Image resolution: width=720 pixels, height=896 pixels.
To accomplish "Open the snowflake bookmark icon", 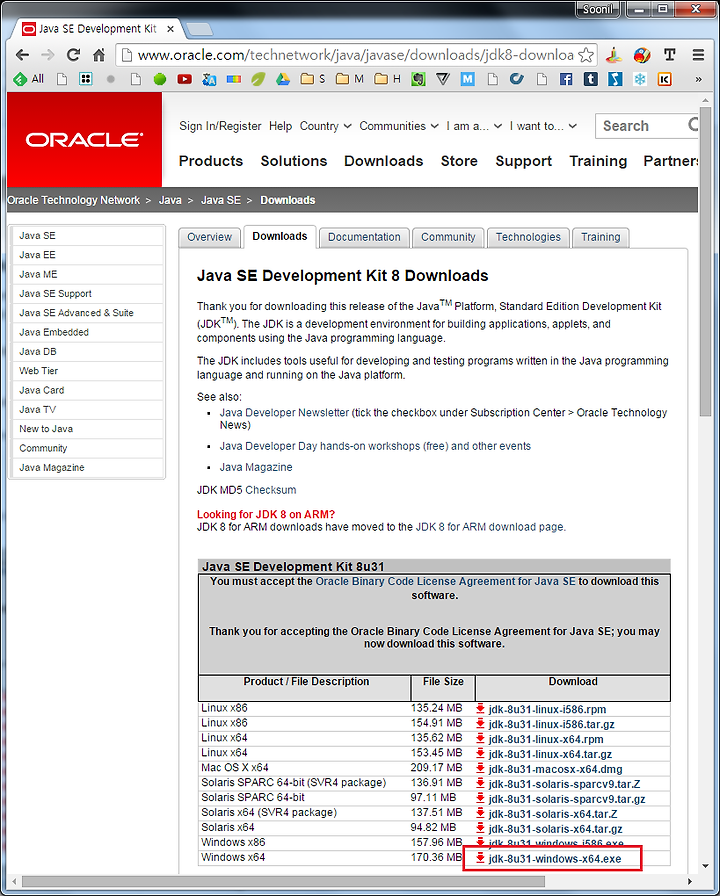I will 639,79.
